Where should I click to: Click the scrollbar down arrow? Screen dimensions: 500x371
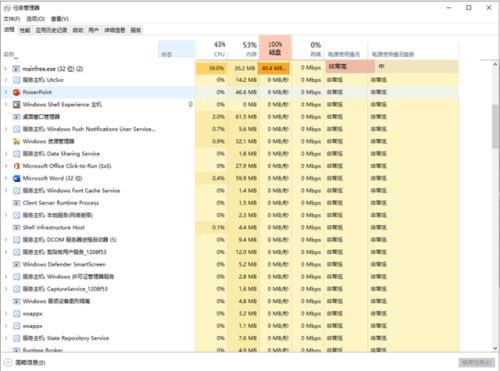(495, 348)
